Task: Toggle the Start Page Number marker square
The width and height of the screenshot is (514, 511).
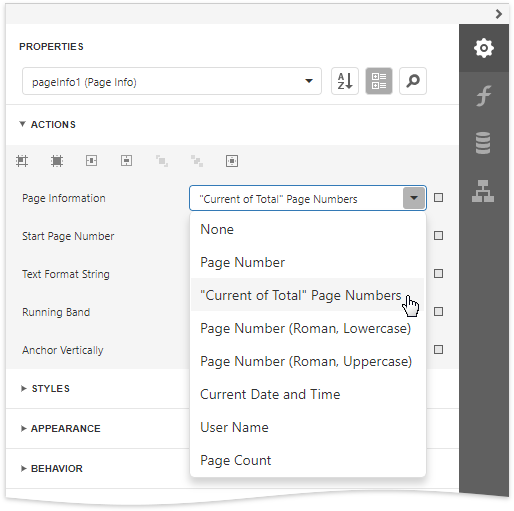Action: (438, 236)
